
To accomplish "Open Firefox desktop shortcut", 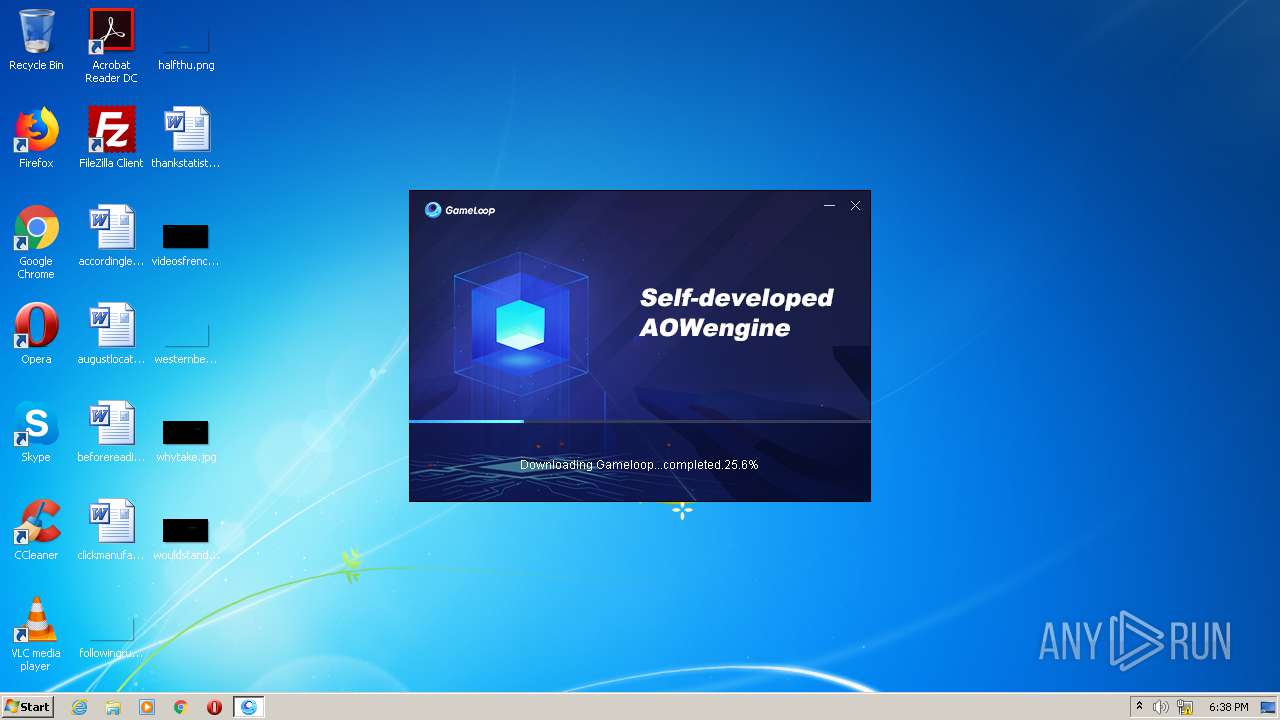I will click(36, 139).
